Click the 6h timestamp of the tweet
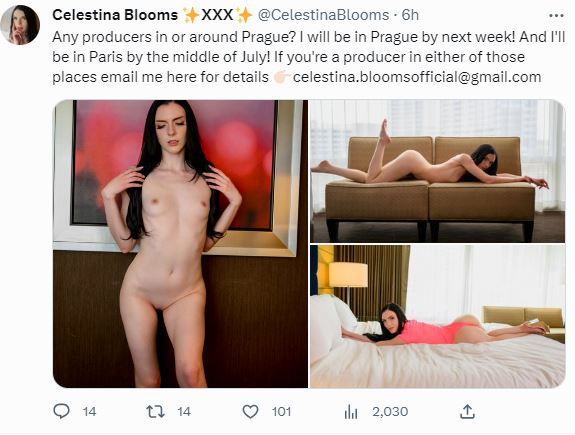575x435 pixels. pyautogui.click(x=410, y=15)
